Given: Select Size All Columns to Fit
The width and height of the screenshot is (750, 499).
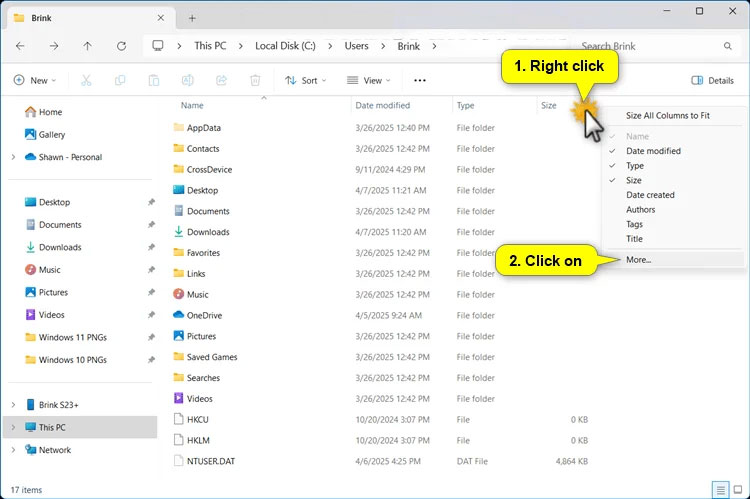Looking at the screenshot, I should (x=667, y=116).
